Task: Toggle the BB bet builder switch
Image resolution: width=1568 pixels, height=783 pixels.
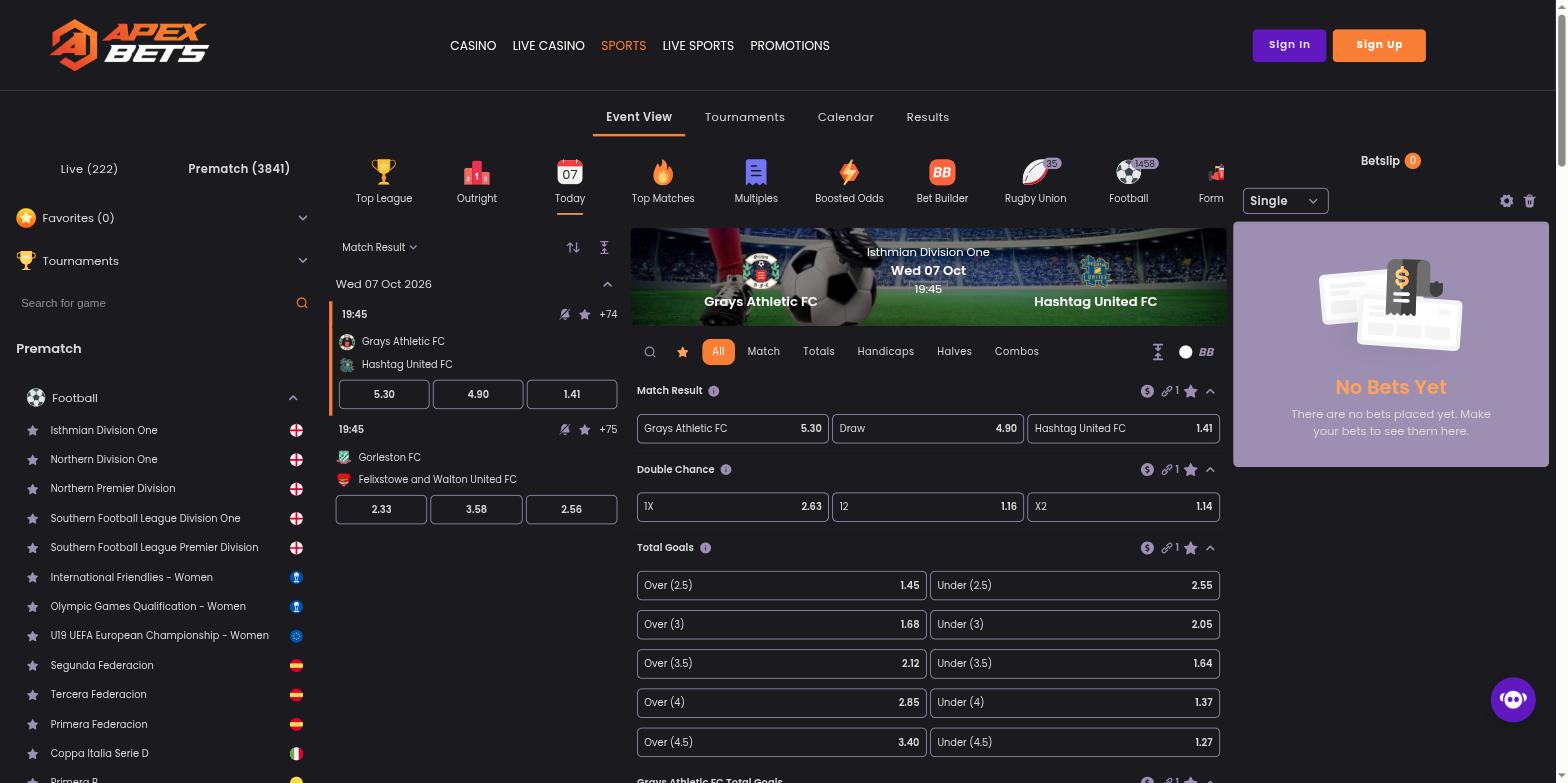Action: click(x=1186, y=352)
